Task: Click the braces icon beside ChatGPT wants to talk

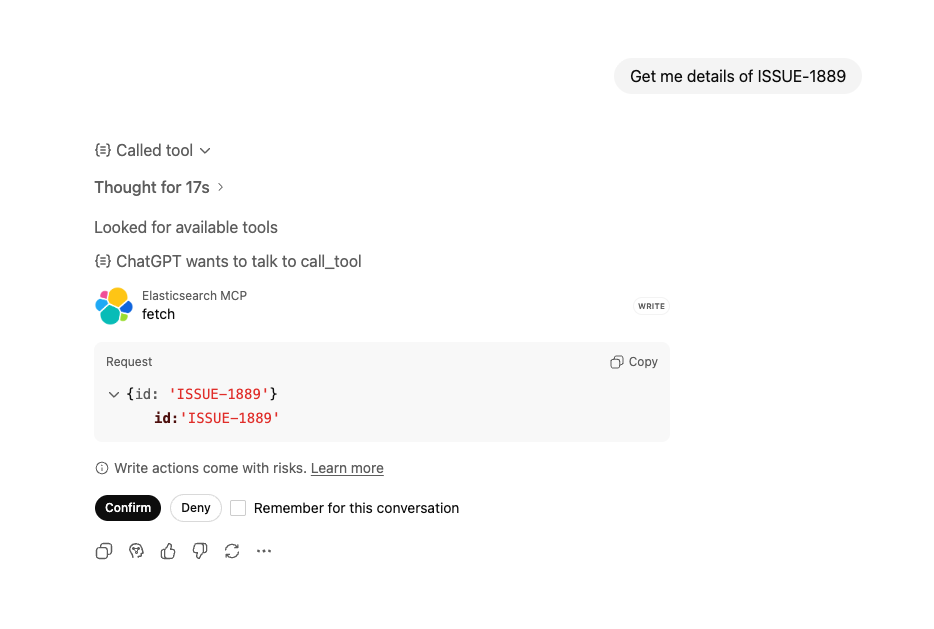Action: point(102,261)
